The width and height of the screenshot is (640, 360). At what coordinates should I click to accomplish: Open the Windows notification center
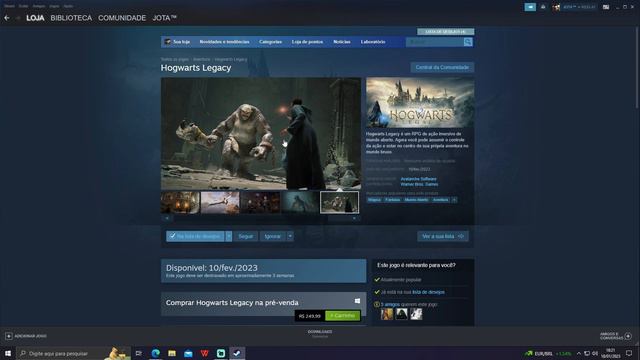click(x=629, y=353)
